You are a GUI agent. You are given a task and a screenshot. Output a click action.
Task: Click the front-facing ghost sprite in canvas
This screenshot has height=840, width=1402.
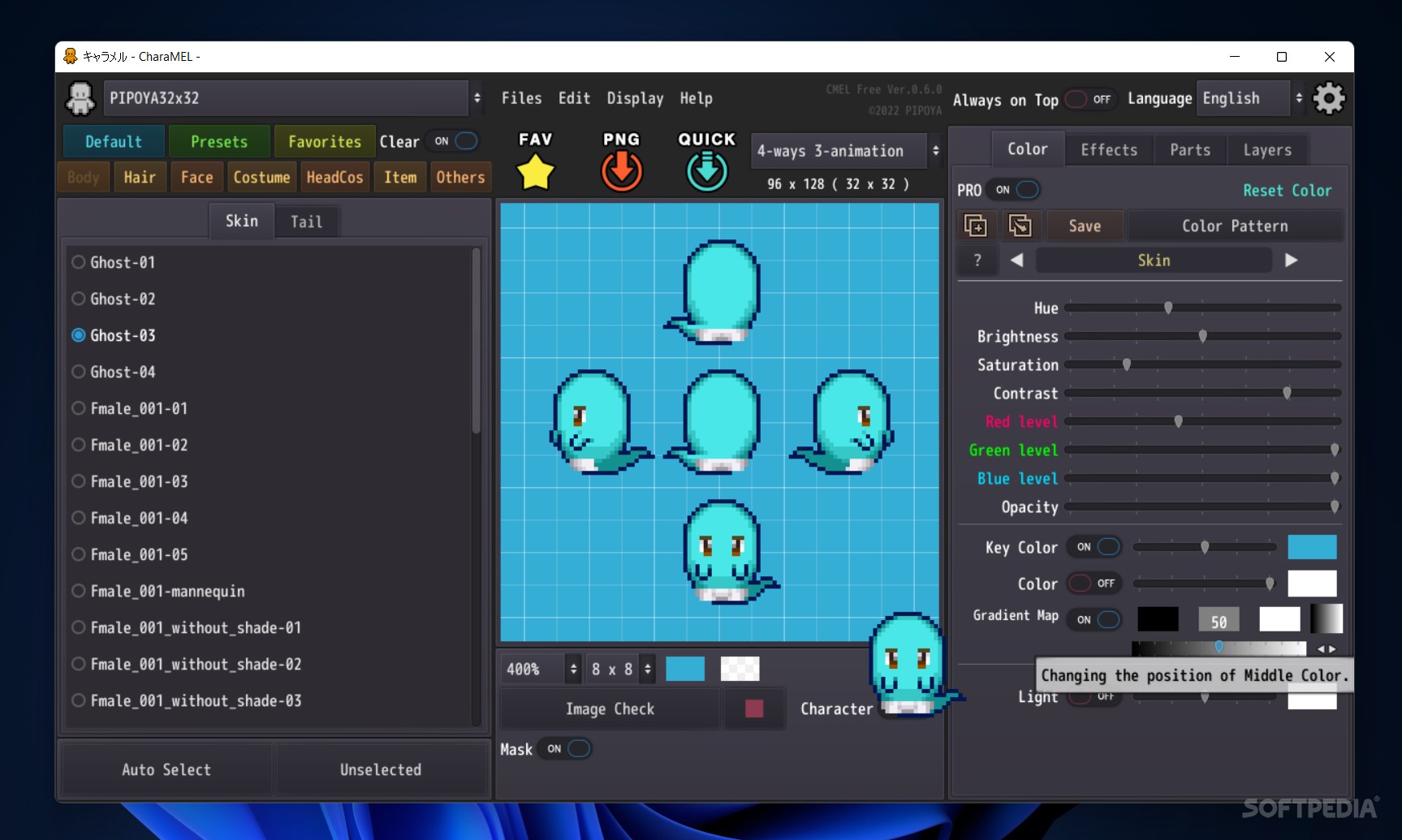[722, 553]
